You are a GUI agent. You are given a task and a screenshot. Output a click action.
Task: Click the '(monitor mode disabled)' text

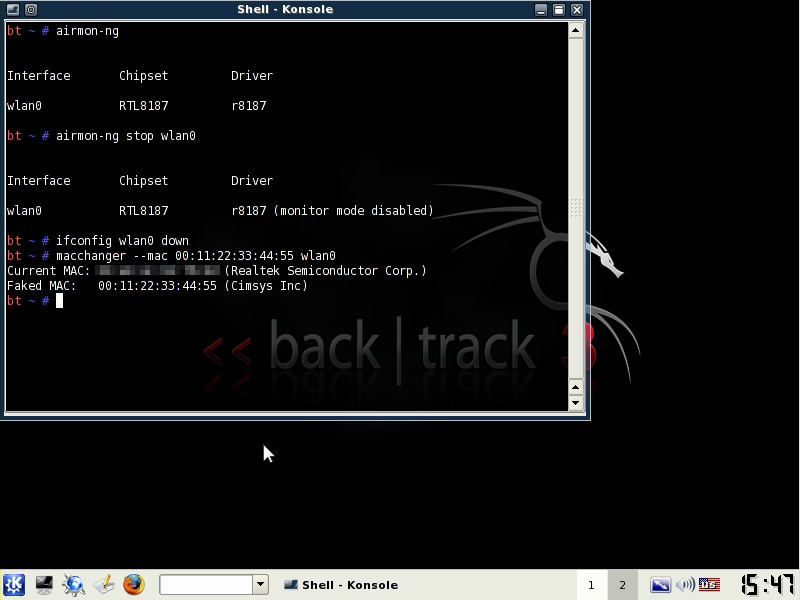tap(354, 211)
